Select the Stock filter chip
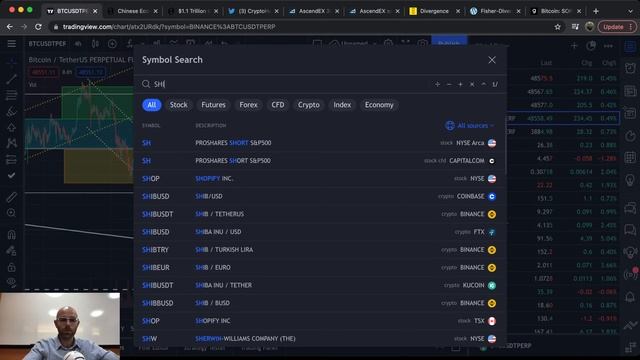 point(178,105)
